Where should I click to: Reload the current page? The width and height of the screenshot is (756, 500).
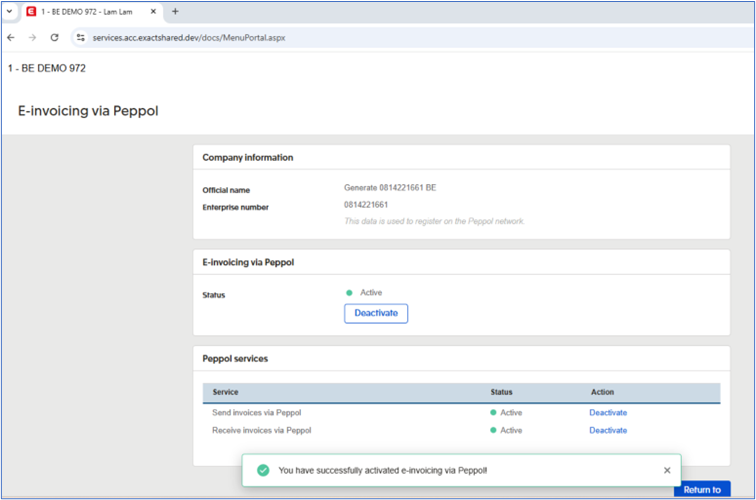pos(54,37)
